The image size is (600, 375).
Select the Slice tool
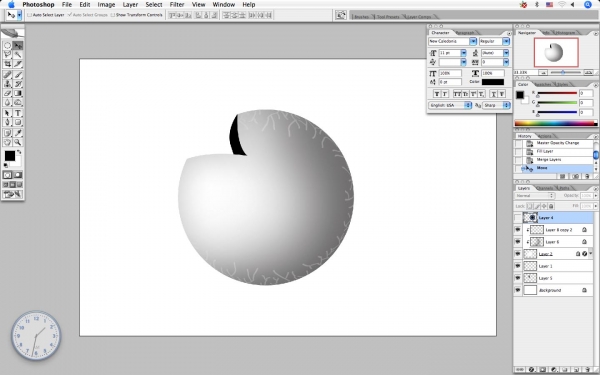[18, 64]
